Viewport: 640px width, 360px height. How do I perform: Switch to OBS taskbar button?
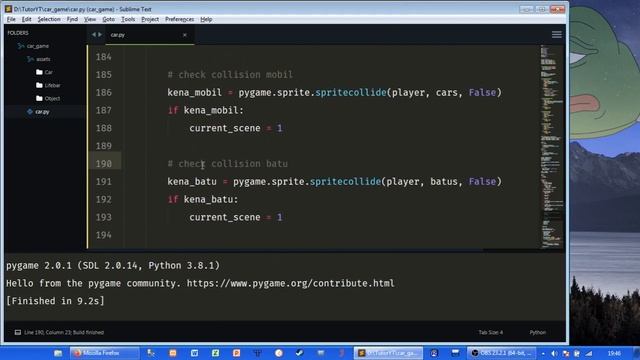point(502,353)
